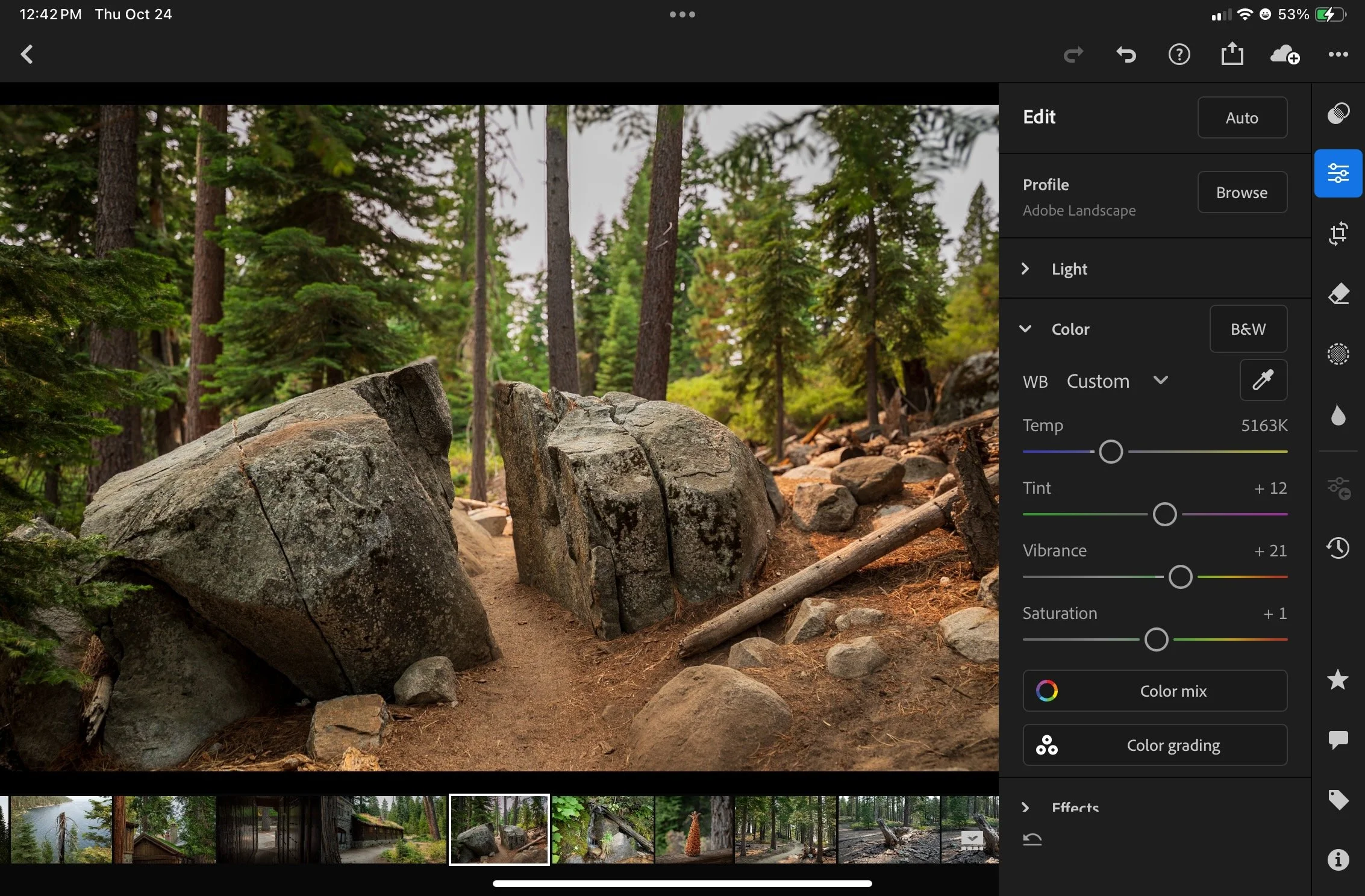1365x896 pixels.
Task: Open the Versions history icon
Action: point(1338,547)
